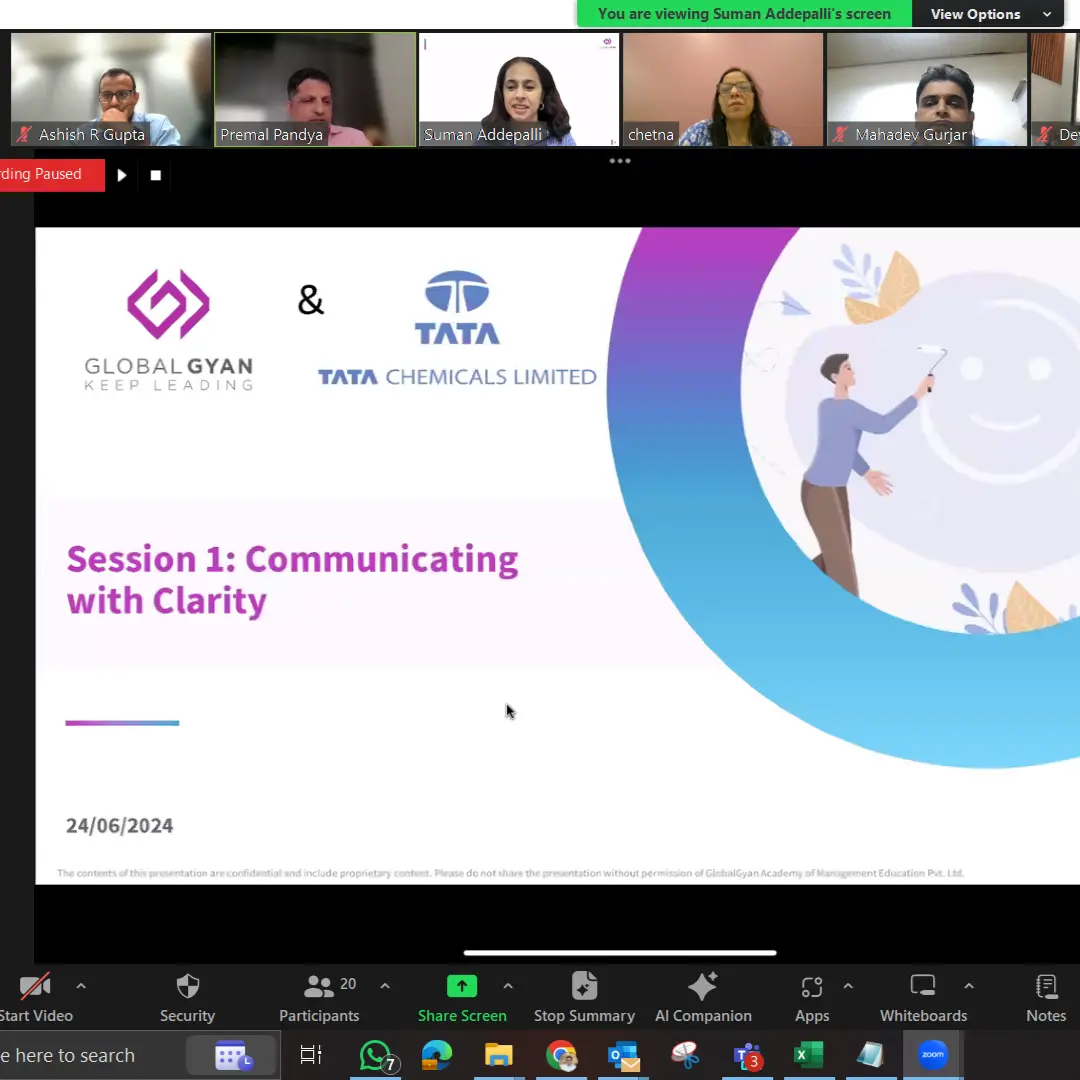
Task: Click the three-dot gallery handle
Action: pos(620,161)
